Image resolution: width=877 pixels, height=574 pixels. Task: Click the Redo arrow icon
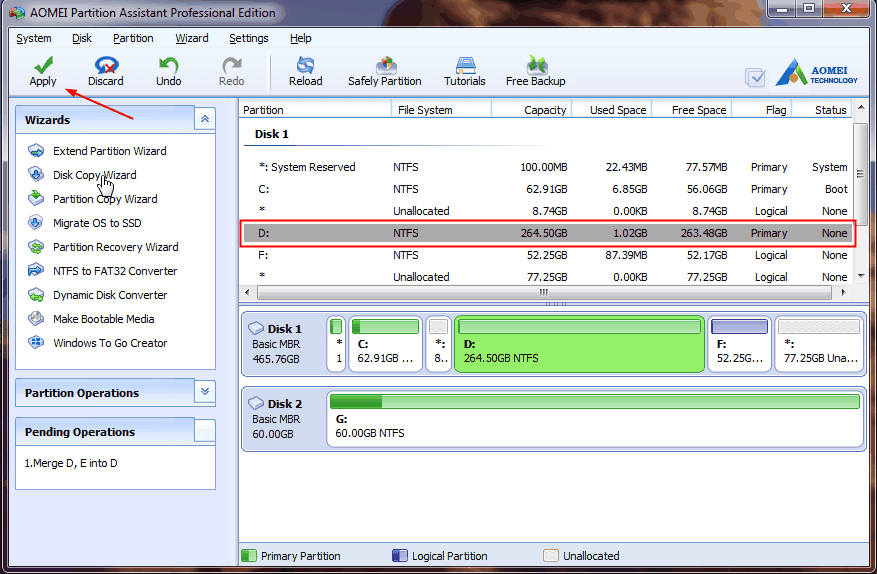[232, 65]
